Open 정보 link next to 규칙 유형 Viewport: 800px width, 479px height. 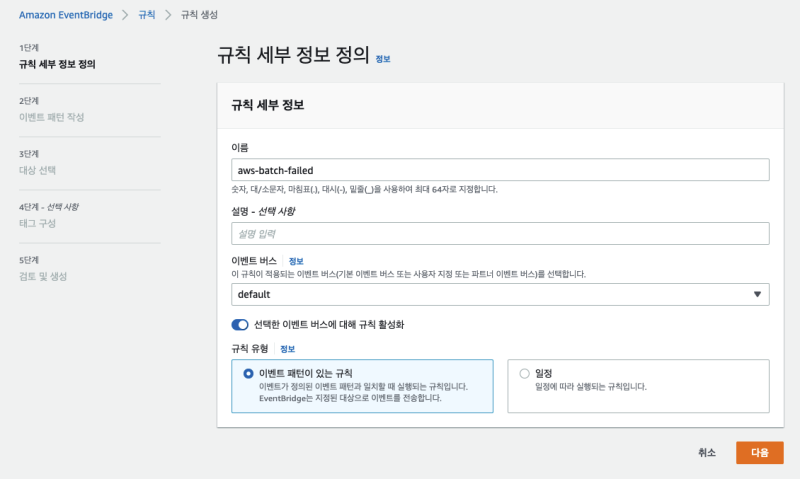(288, 349)
